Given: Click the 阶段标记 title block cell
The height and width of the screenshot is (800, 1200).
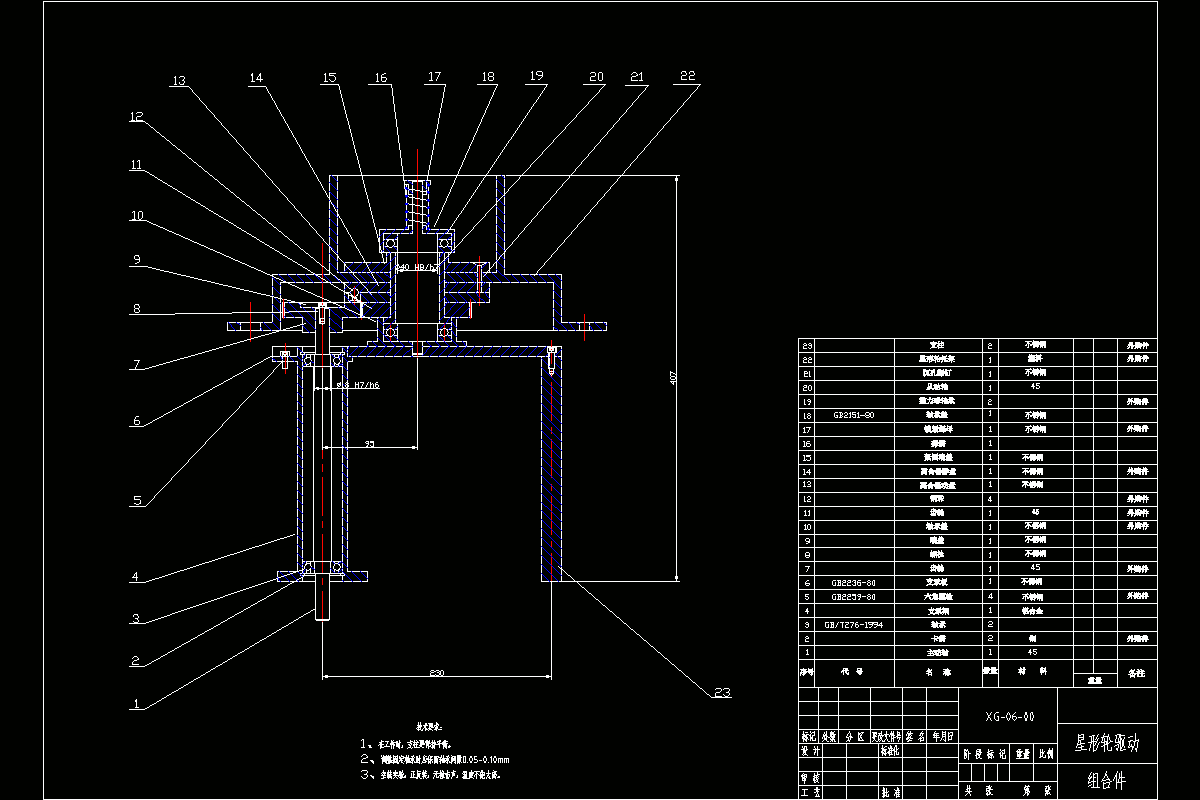Looking at the screenshot, I should [x=984, y=755].
